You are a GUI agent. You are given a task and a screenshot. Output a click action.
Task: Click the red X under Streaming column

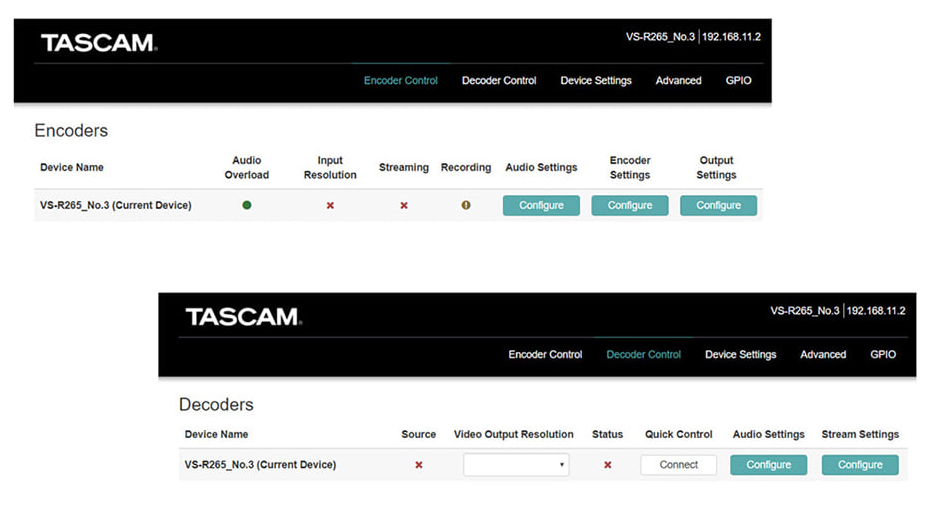click(x=404, y=206)
